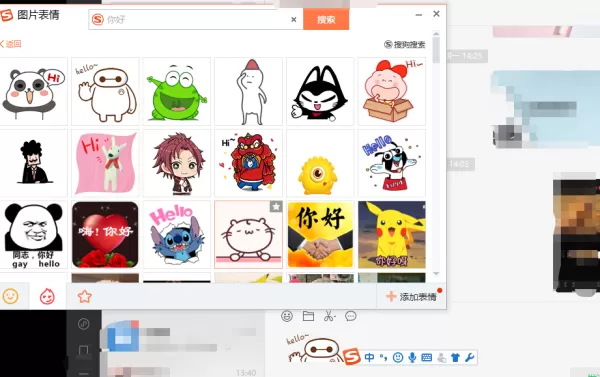Select the 同志你好 panda meme sticker
The height and width of the screenshot is (377, 600).
(34, 235)
